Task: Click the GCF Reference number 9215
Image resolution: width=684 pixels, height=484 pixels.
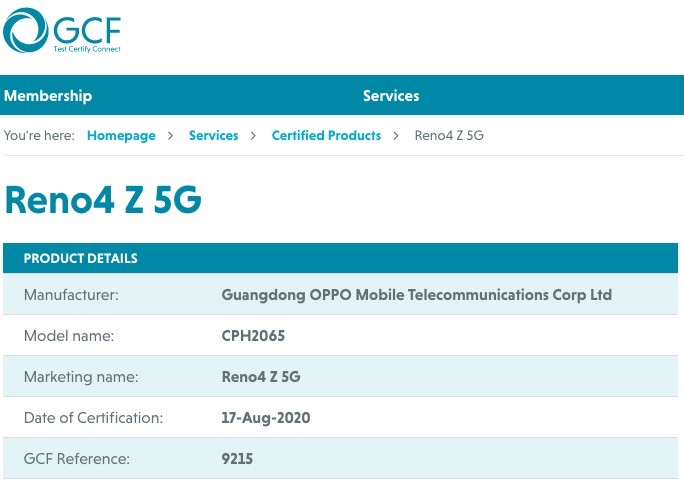Action: 237,459
